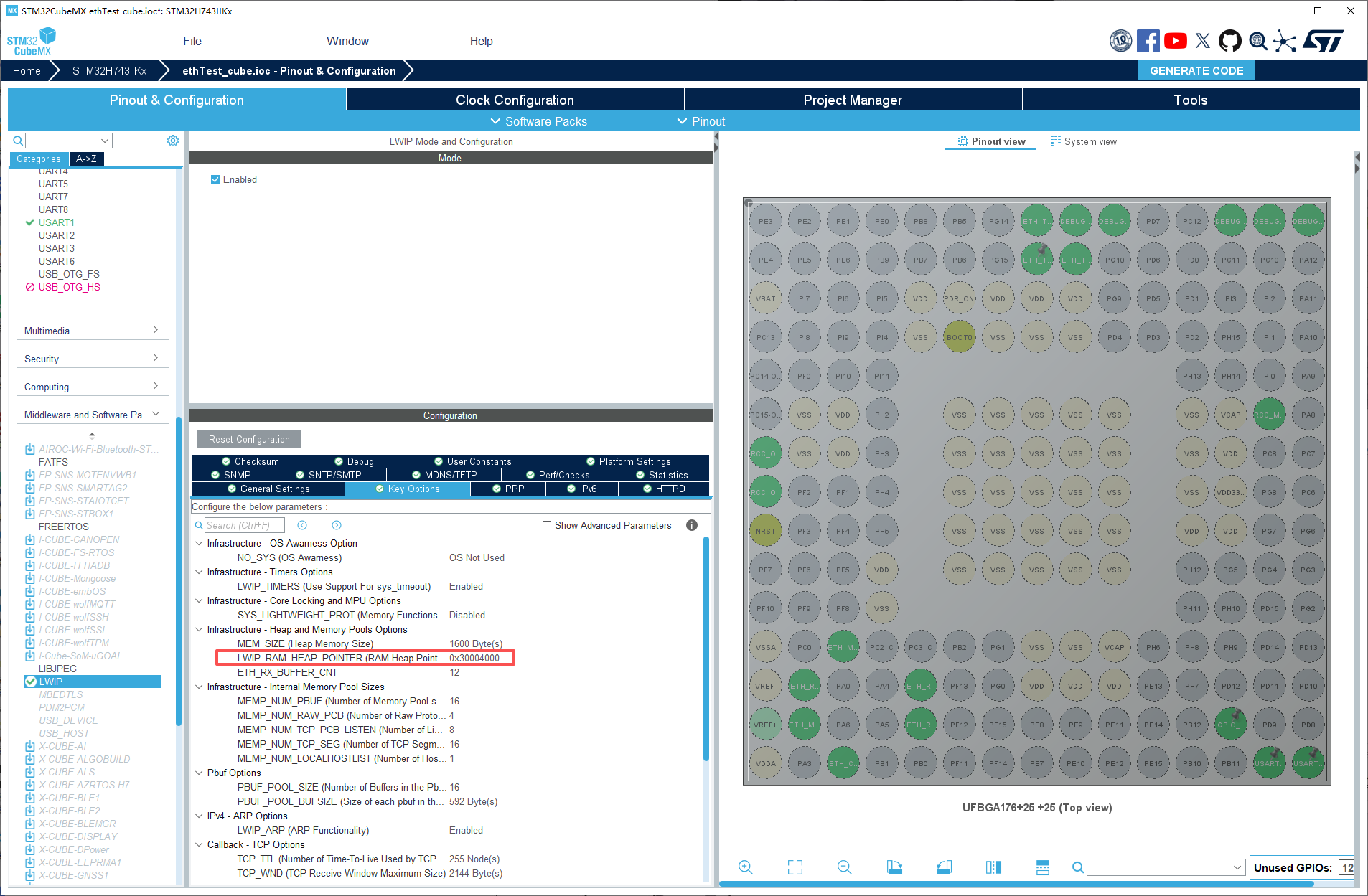Open the GitHub icon
The height and width of the screenshot is (896, 1368).
click(1230, 41)
